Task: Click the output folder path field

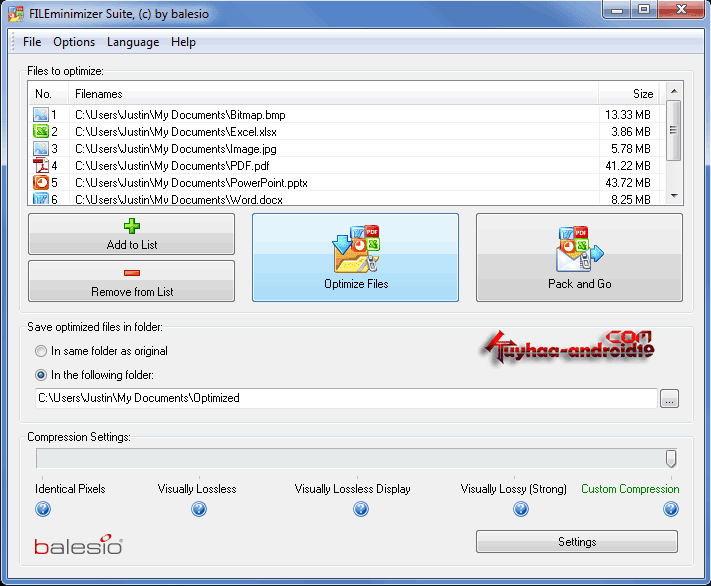Action: tap(346, 398)
